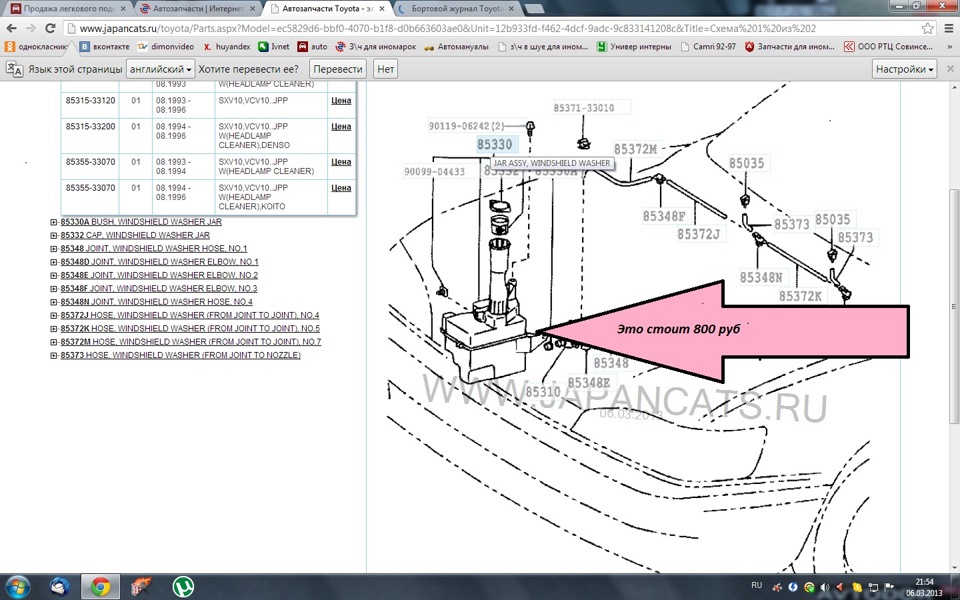Open the dimonvideo bookmark
960x600 pixels.
(x=166, y=47)
